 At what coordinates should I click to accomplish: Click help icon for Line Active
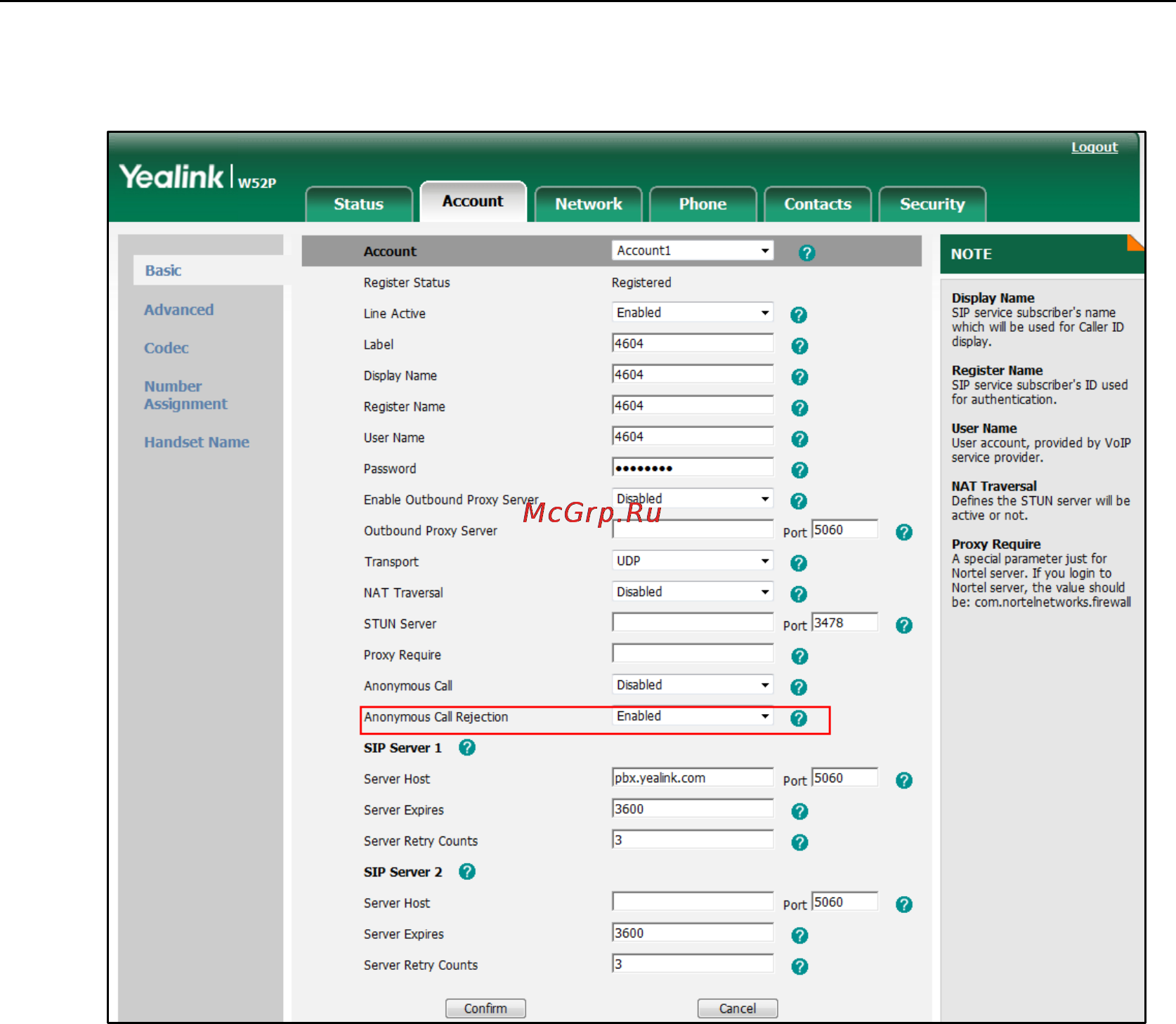tap(799, 315)
